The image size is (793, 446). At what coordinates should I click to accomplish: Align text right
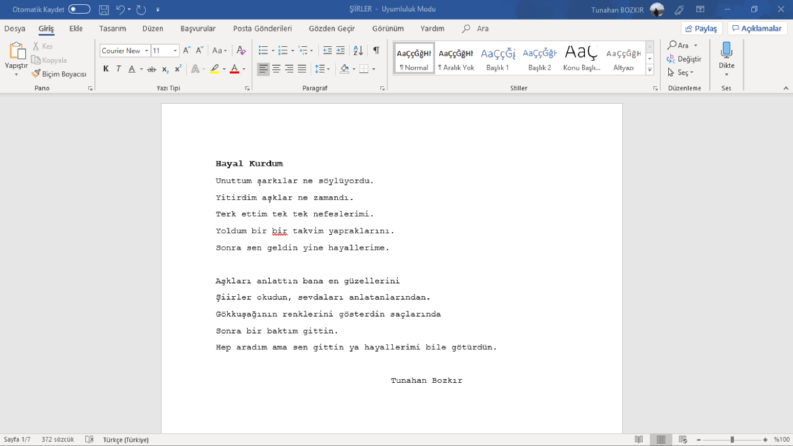(x=289, y=69)
